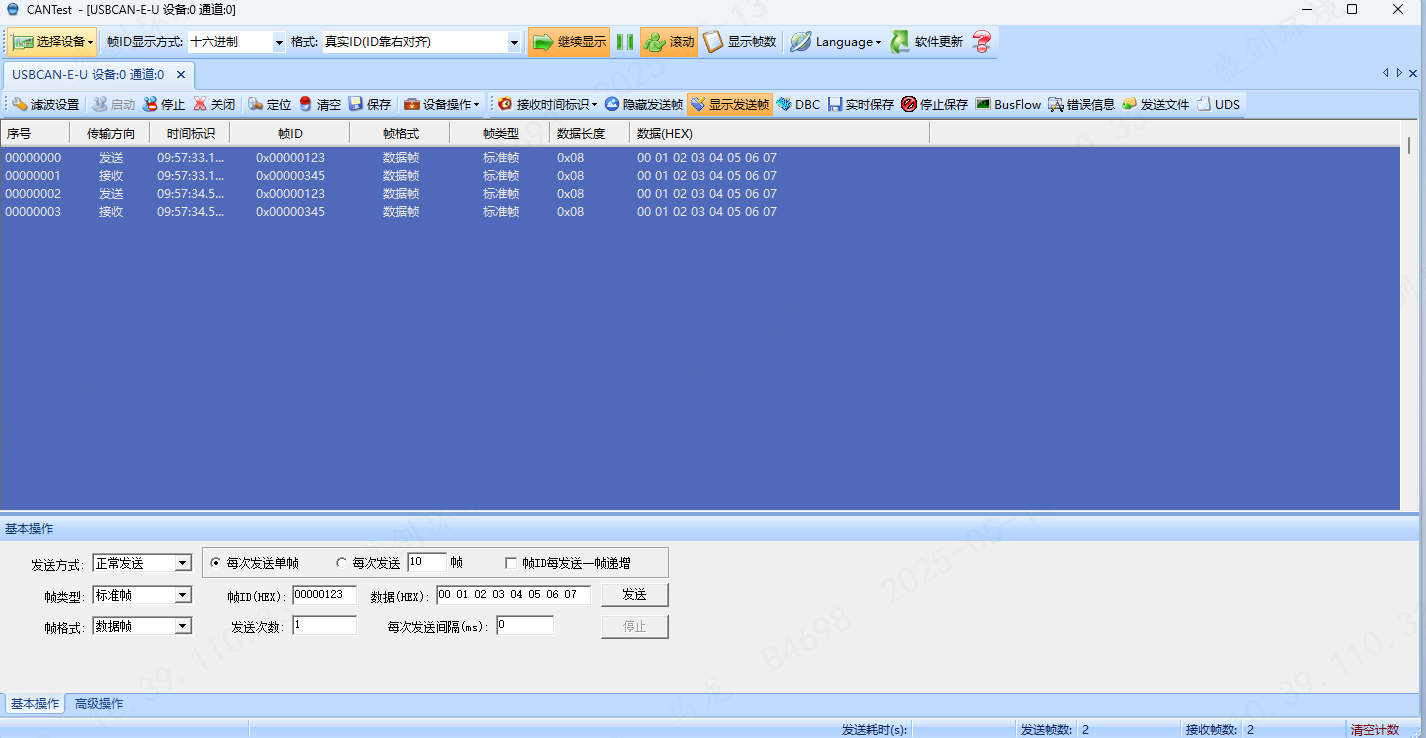Click the 关闭 close device button

tap(214, 104)
